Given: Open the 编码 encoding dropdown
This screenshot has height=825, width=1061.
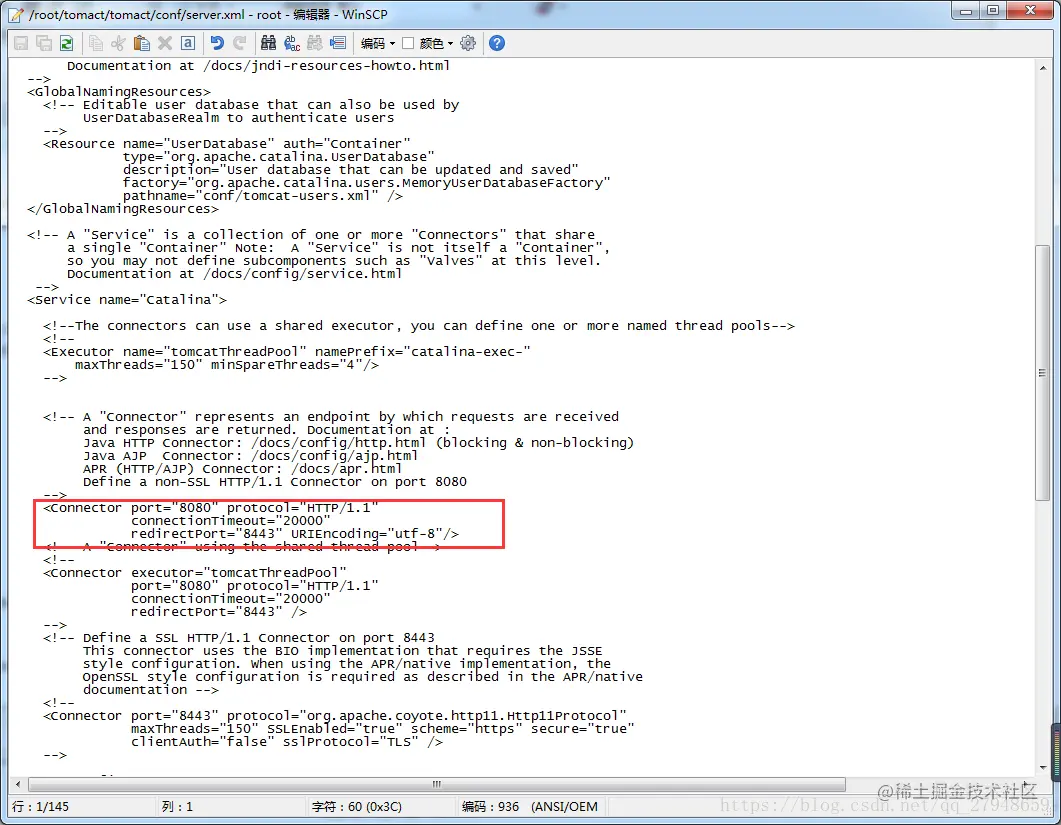Looking at the screenshot, I should tap(378, 43).
